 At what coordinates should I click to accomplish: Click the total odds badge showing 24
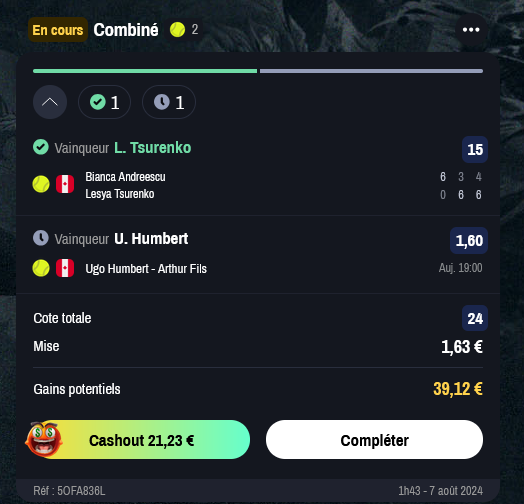point(475,318)
